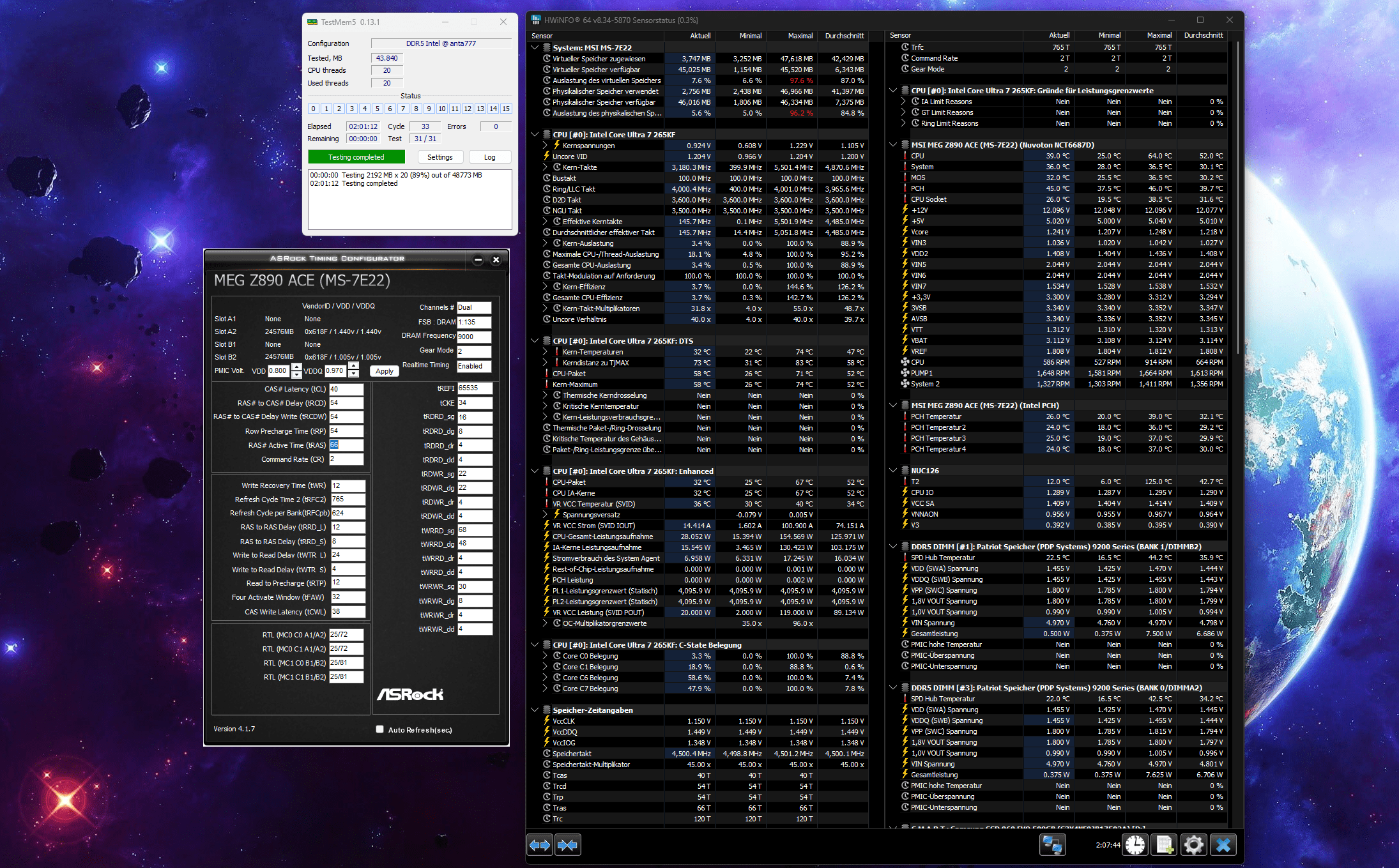Collapse the NUC126 sensor group
Screen dimensions: 1399x868
(893, 471)
